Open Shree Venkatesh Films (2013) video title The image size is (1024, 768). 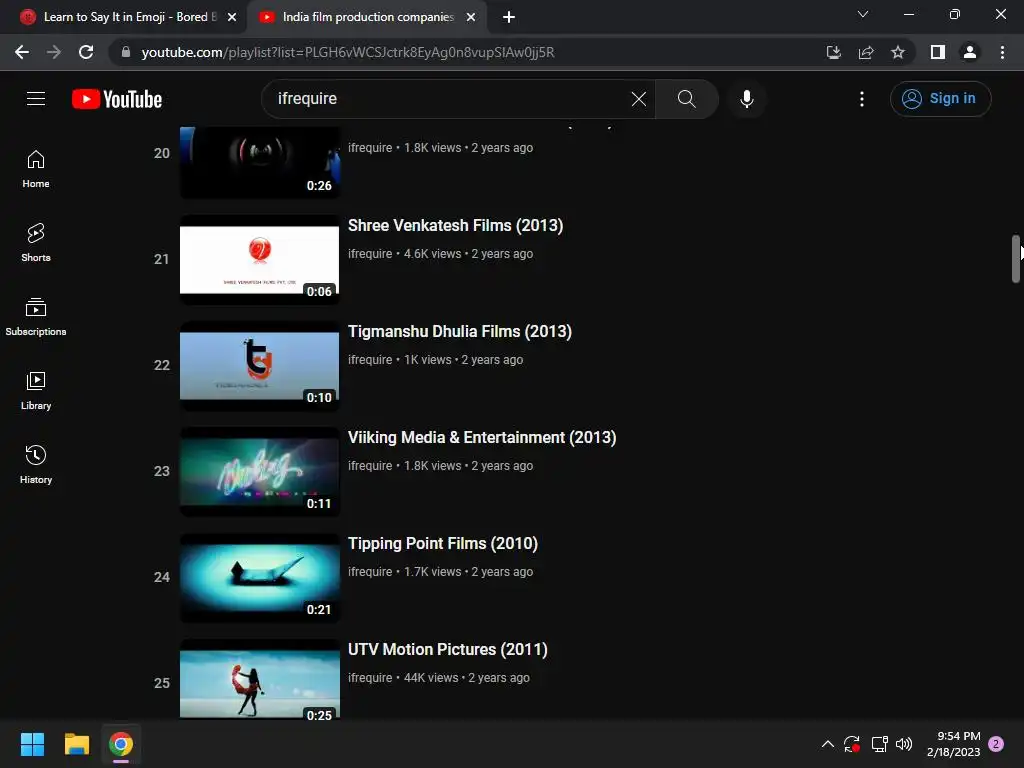pyautogui.click(x=455, y=225)
